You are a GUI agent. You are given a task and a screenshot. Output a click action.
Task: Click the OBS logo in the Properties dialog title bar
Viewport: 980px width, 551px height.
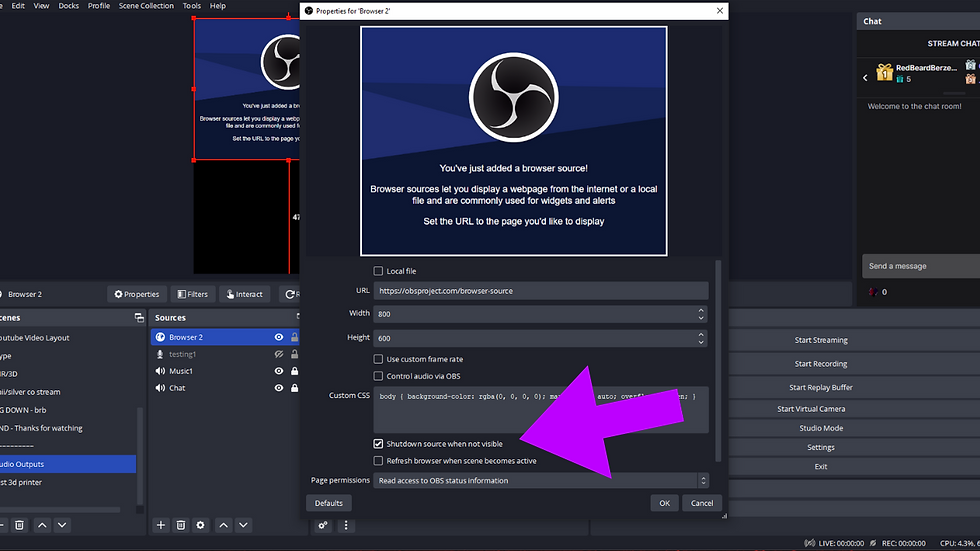pyautogui.click(x=309, y=11)
